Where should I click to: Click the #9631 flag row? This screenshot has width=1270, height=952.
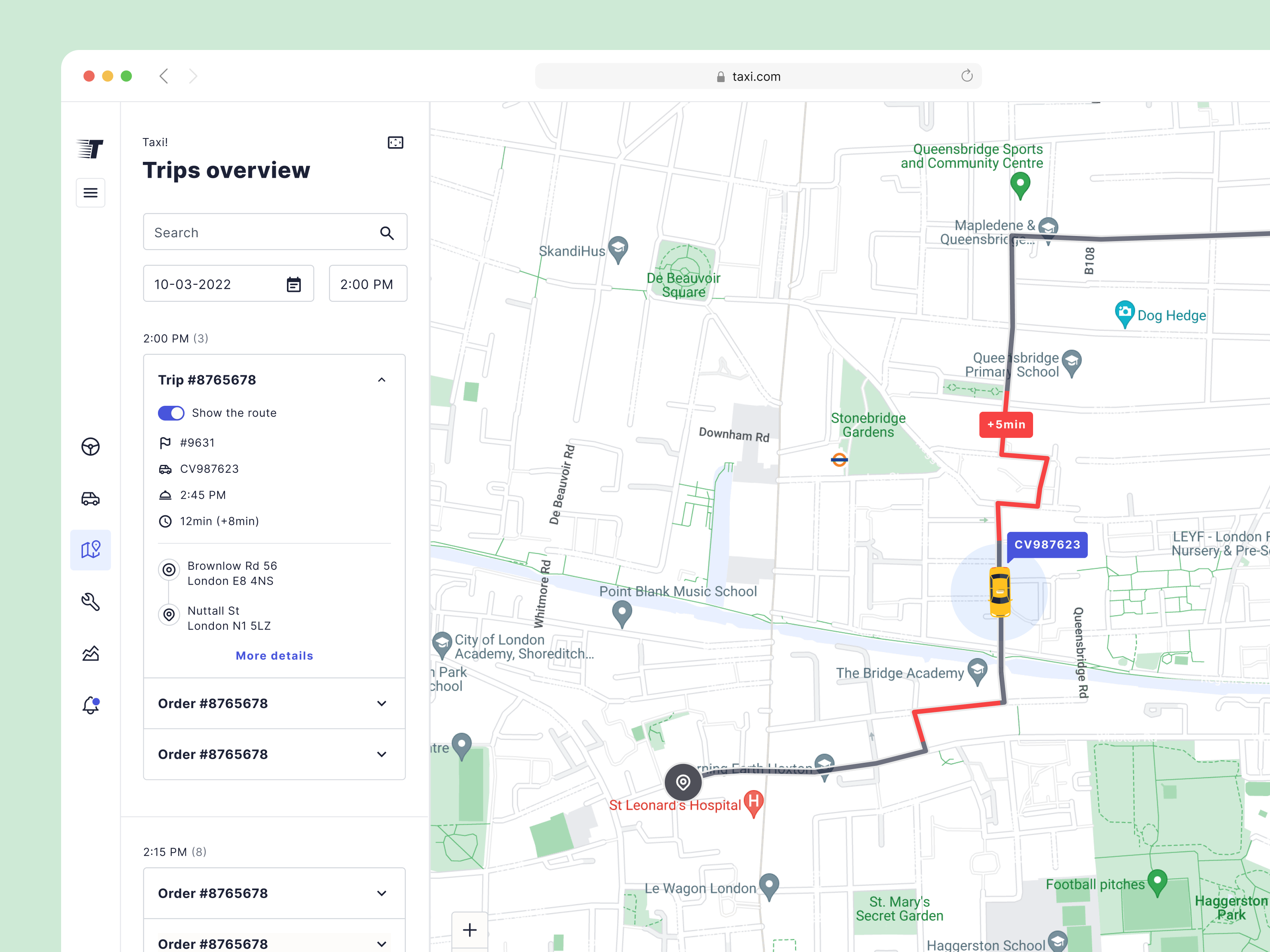187,443
